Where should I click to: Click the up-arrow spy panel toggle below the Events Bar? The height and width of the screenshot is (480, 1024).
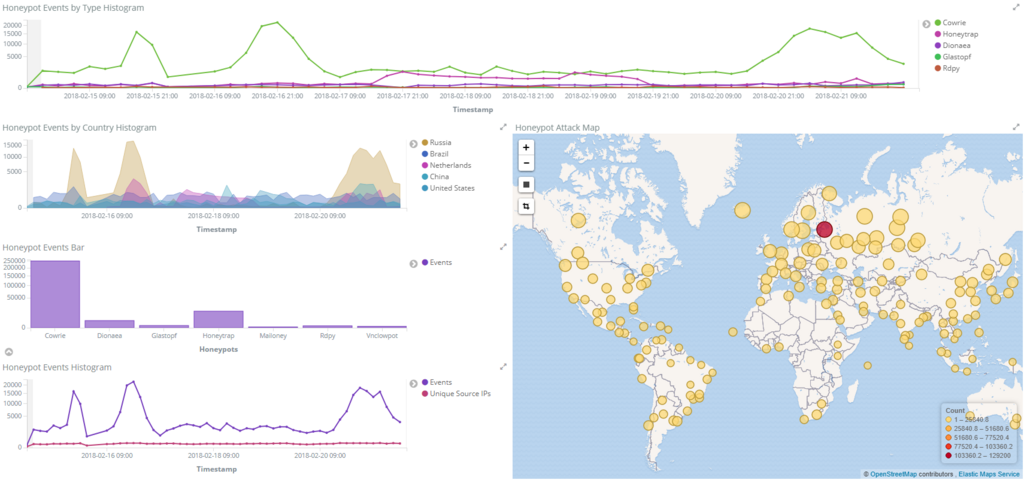9,351
